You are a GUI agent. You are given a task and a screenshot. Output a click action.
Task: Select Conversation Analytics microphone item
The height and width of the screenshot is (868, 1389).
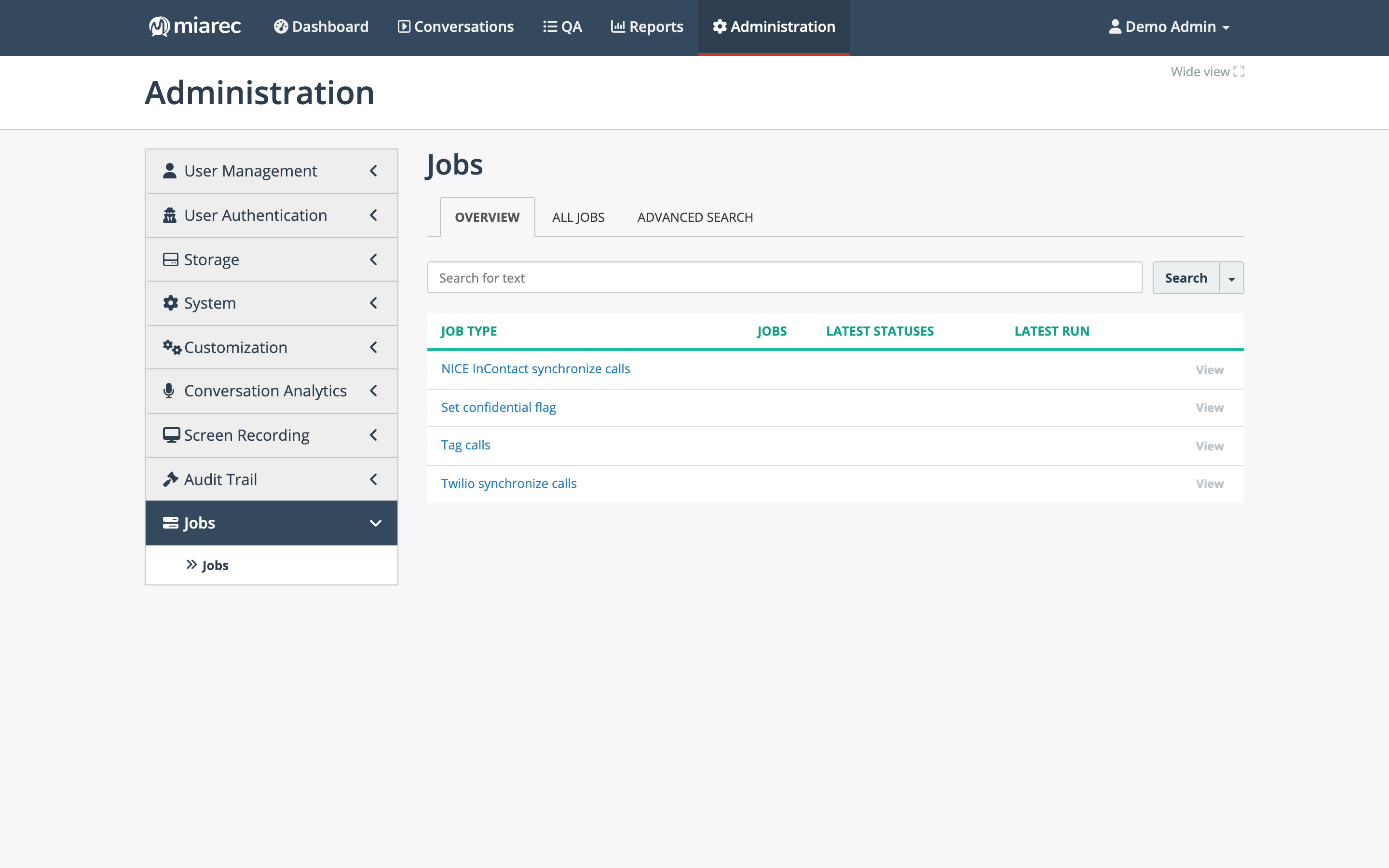click(x=272, y=391)
